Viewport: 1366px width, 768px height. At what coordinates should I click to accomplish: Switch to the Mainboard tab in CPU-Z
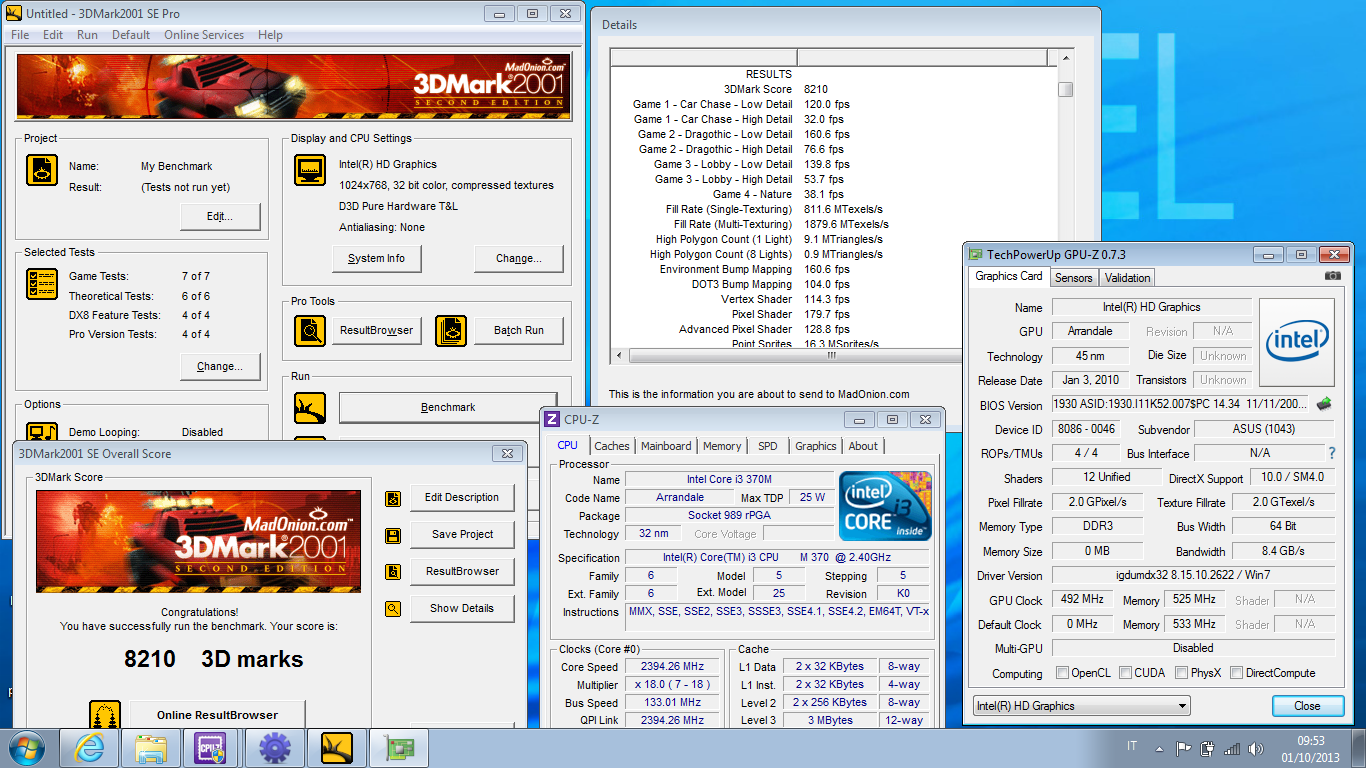coord(666,446)
